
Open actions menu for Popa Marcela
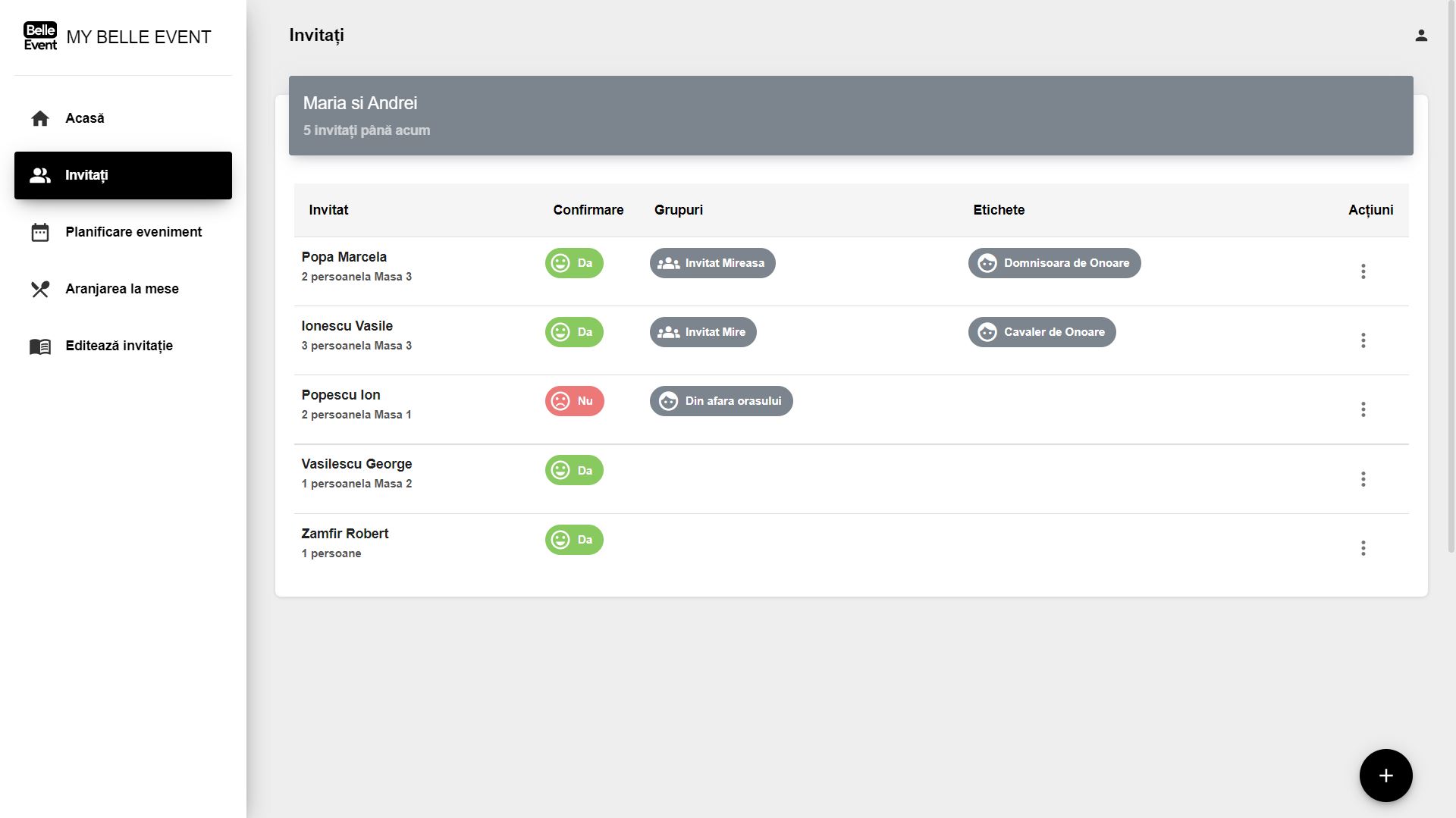(x=1363, y=271)
